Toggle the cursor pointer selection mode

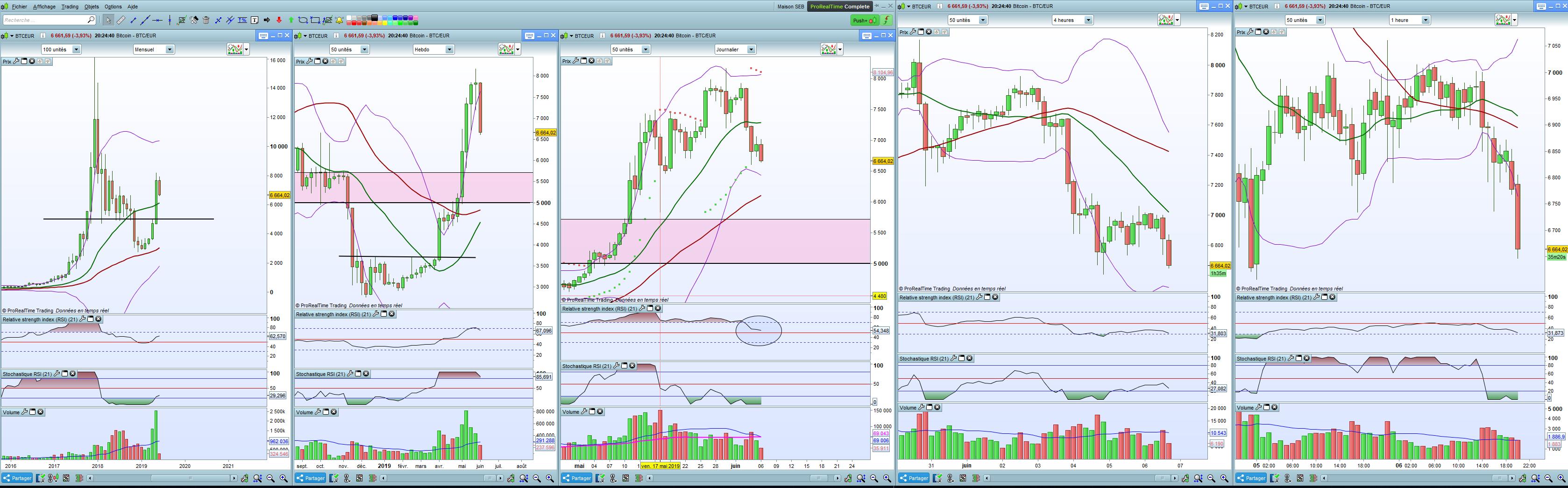pyautogui.click(x=108, y=20)
